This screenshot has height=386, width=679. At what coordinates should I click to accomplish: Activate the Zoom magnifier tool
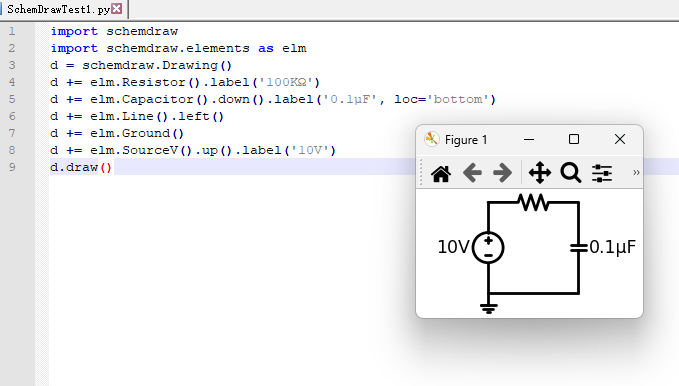tap(571, 173)
